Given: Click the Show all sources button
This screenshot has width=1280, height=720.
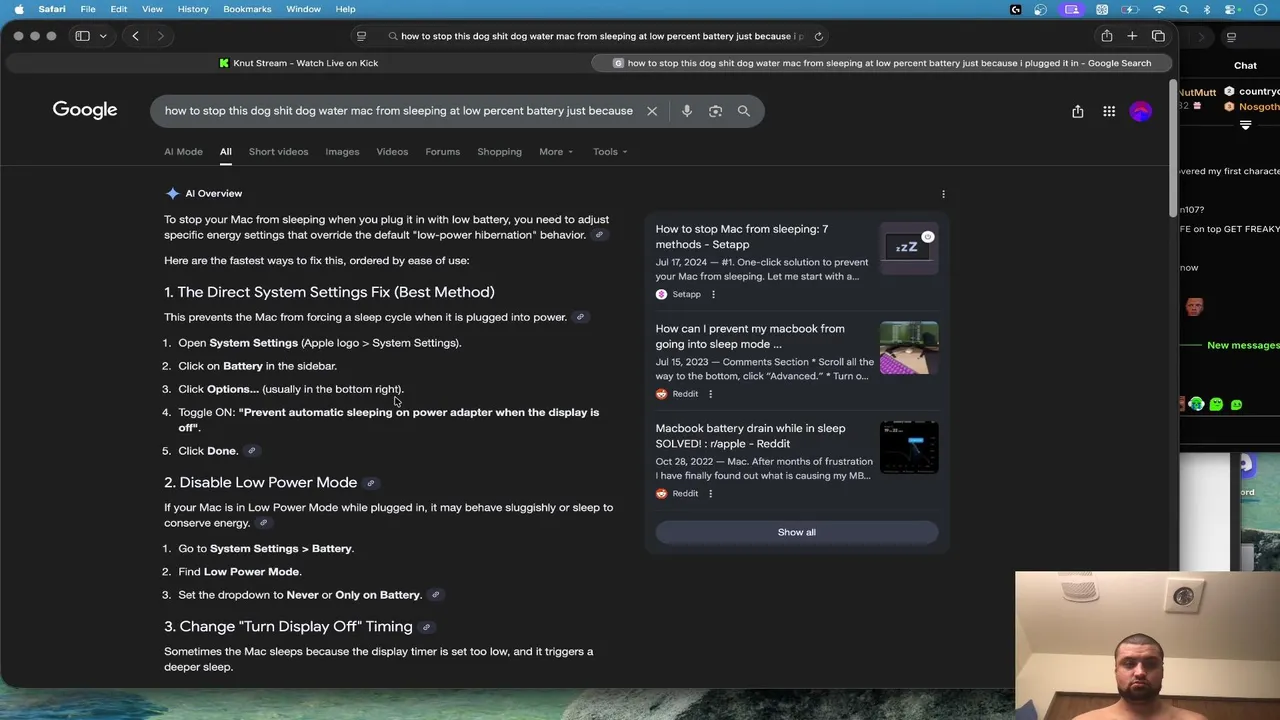Looking at the screenshot, I should (x=797, y=532).
